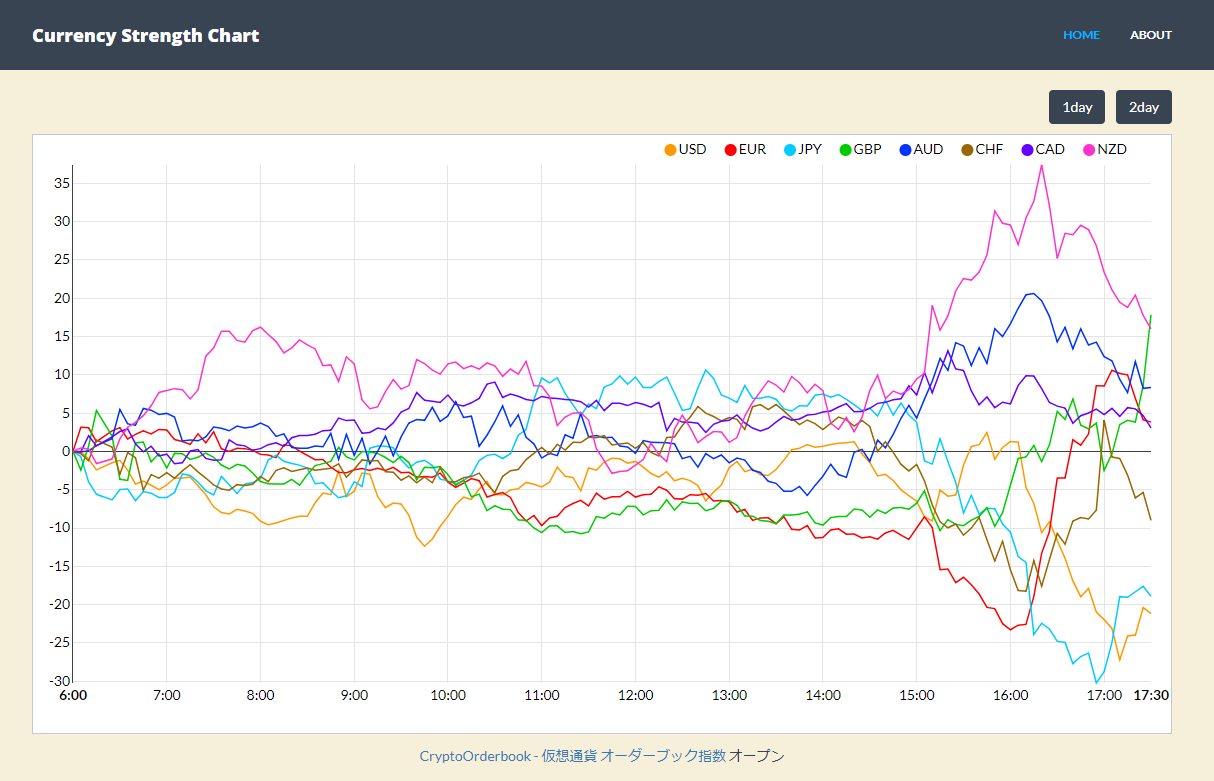This screenshot has height=781, width=1214.
Task: Open the CryptoOrderbook footer link
Action: coord(475,756)
